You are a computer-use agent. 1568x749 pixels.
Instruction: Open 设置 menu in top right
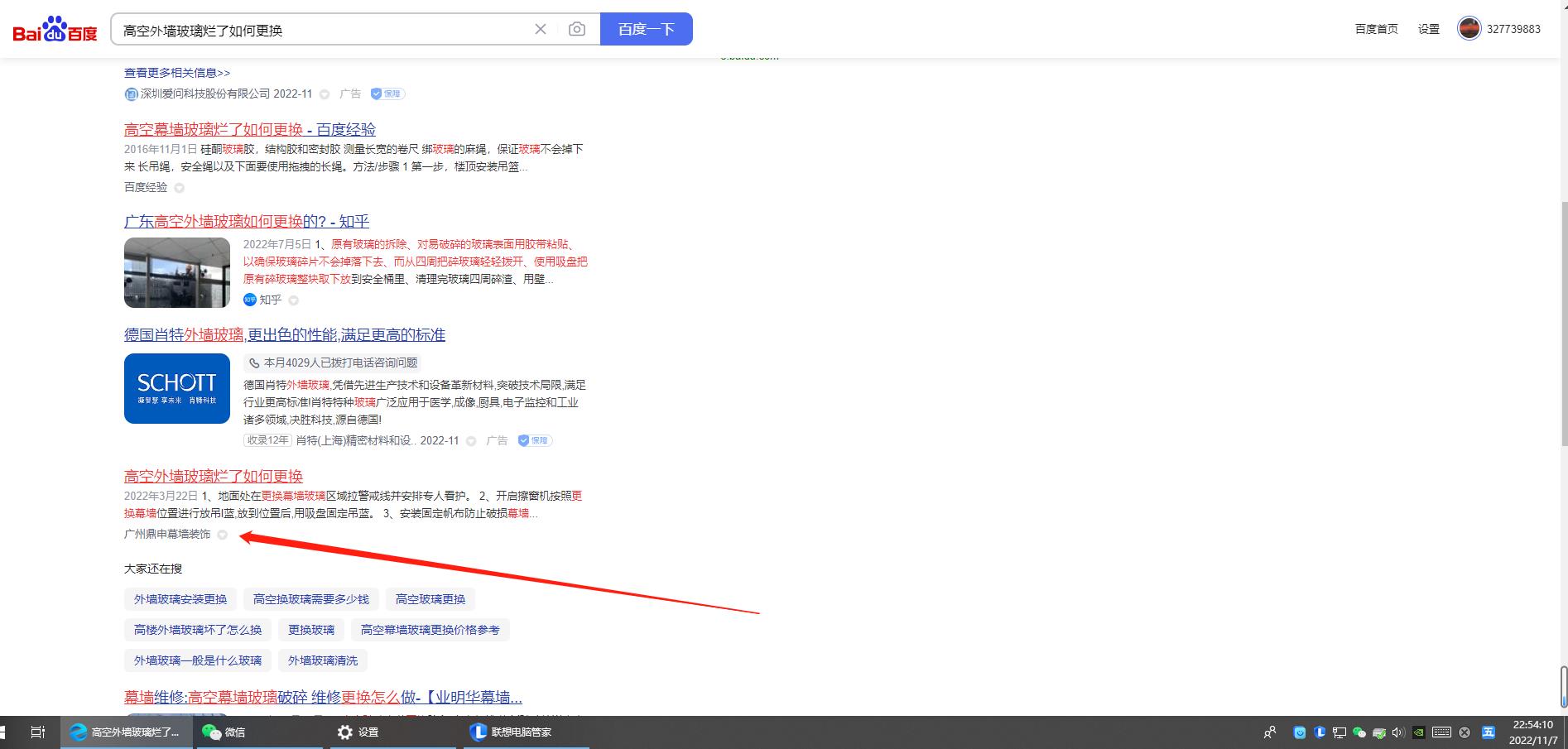pyautogui.click(x=1428, y=29)
